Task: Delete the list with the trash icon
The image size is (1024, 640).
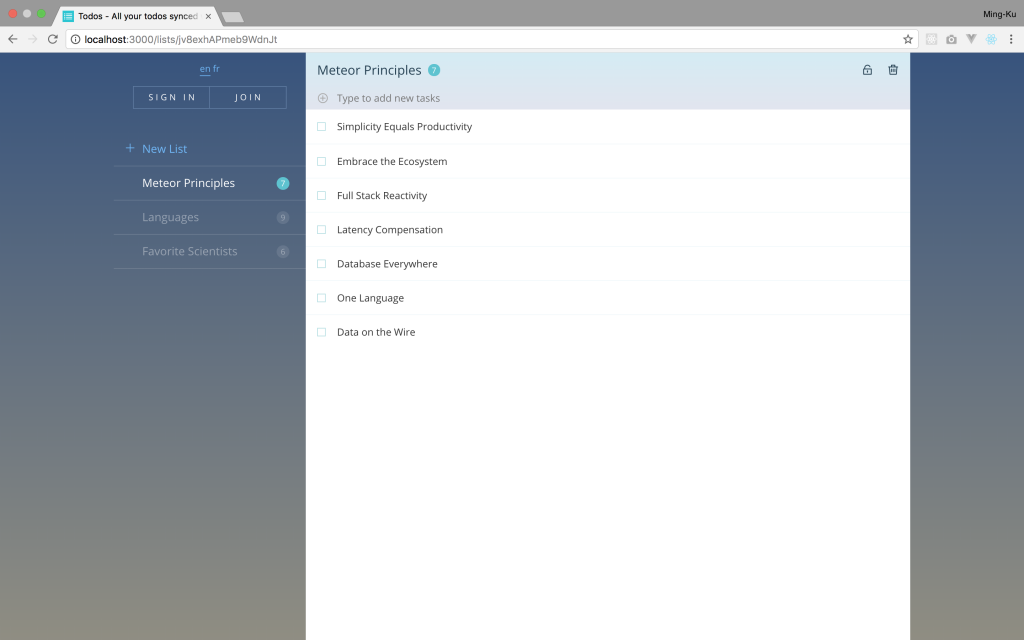Action: point(893,70)
